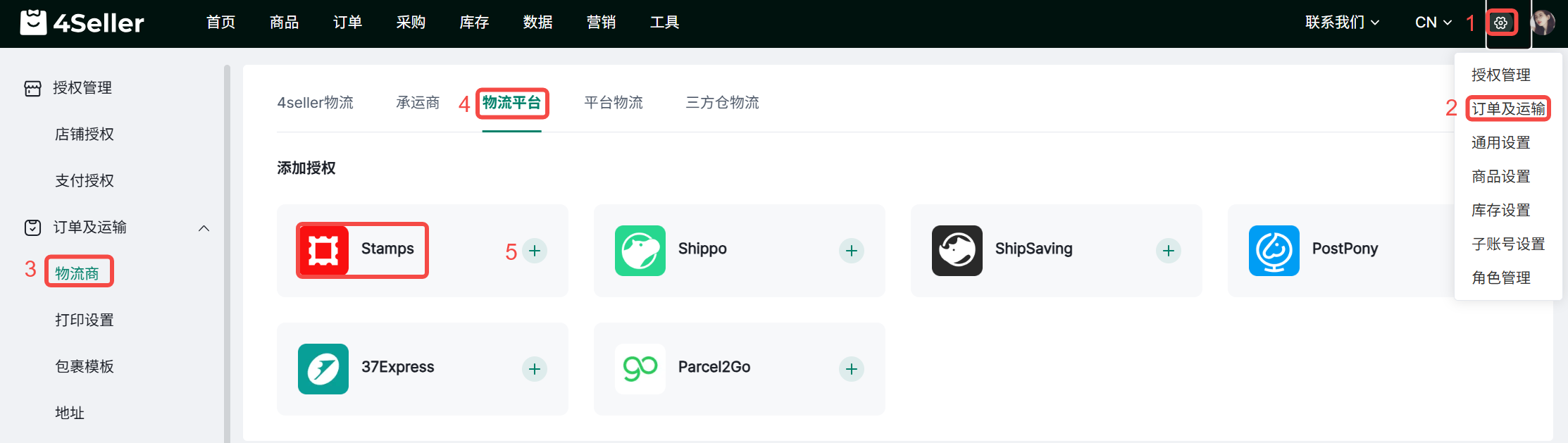Screen dimensions: 1568x443
Task: Add Shippo authorization via plus icon
Action: tap(852, 251)
